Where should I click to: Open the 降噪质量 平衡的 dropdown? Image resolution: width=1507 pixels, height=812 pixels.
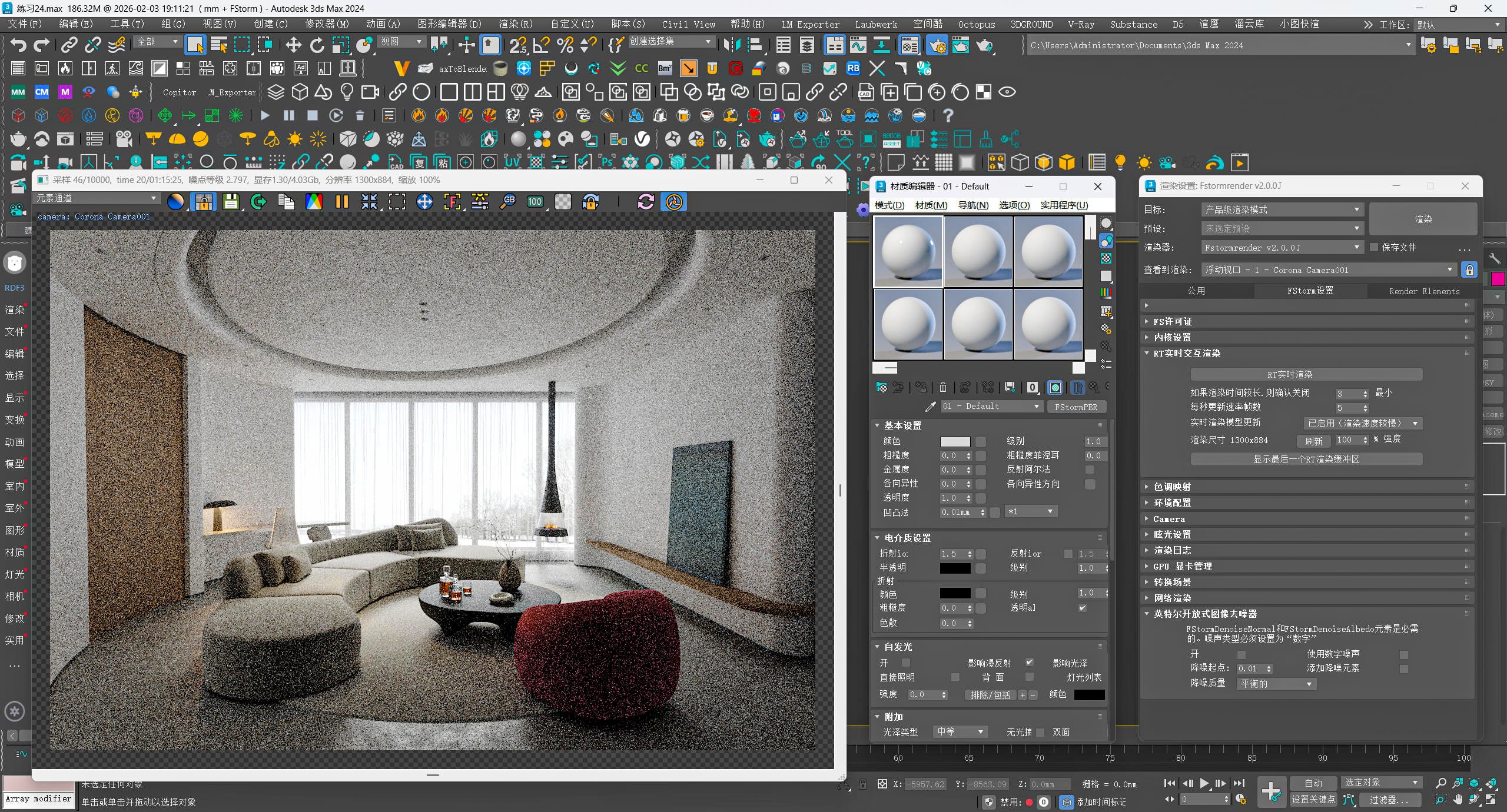(1276, 684)
